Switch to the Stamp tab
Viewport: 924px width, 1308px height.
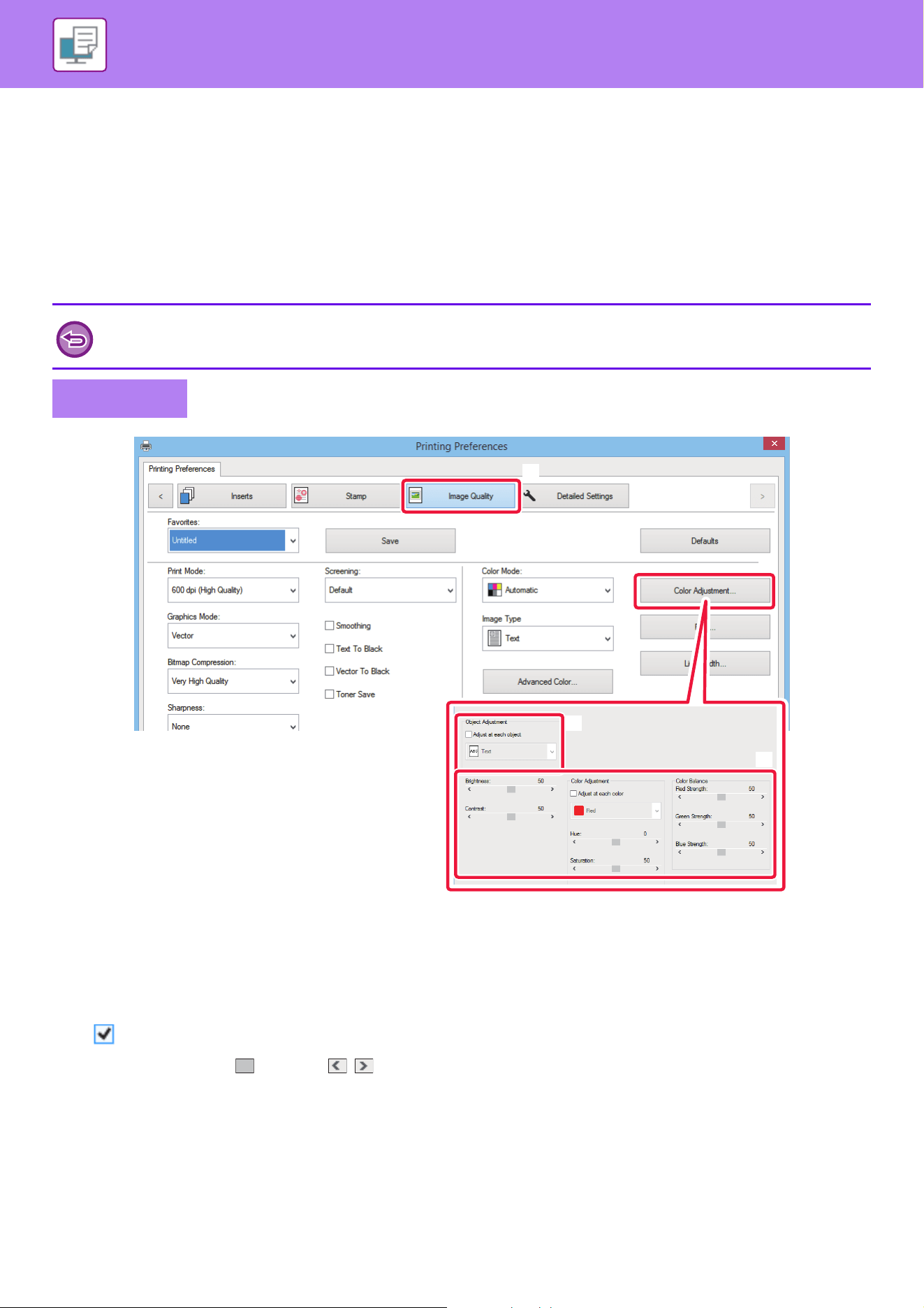346,495
